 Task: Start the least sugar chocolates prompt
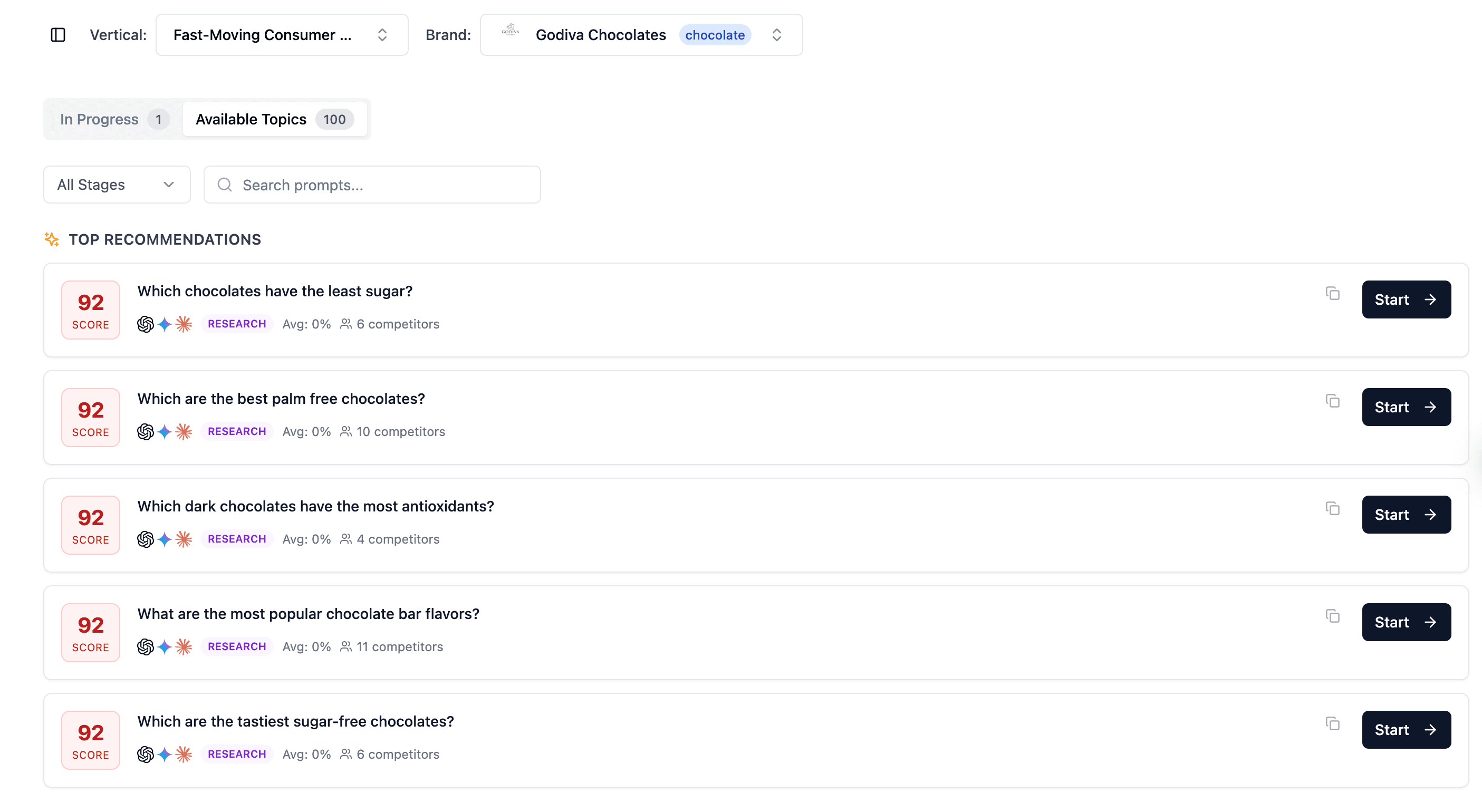click(1406, 299)
